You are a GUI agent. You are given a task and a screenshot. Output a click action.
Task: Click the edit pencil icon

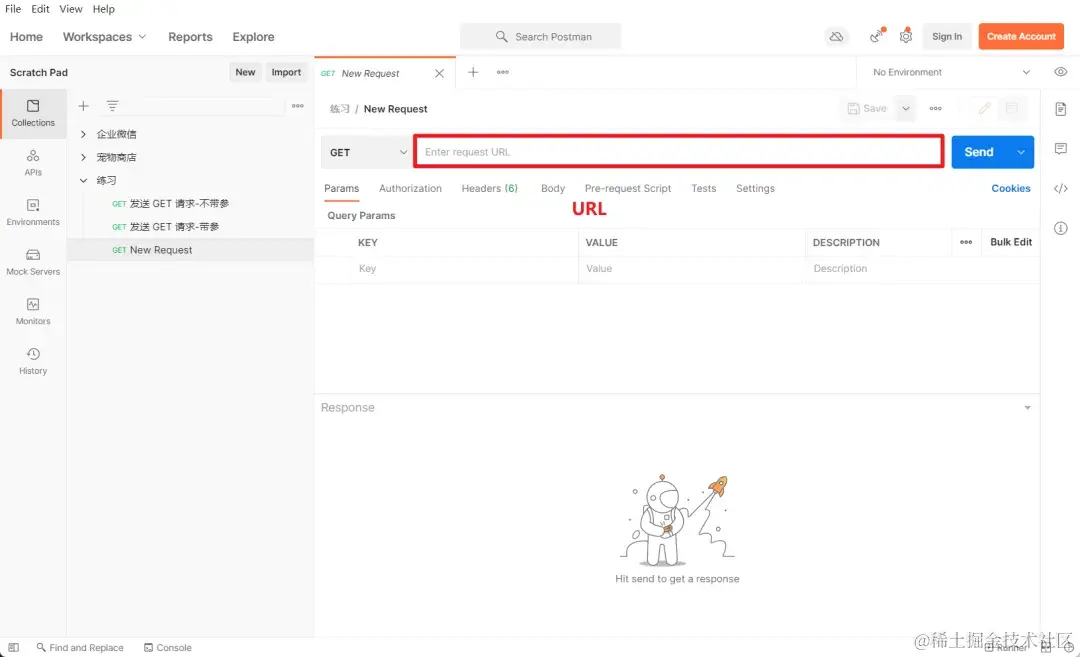(x=985, y=108)
